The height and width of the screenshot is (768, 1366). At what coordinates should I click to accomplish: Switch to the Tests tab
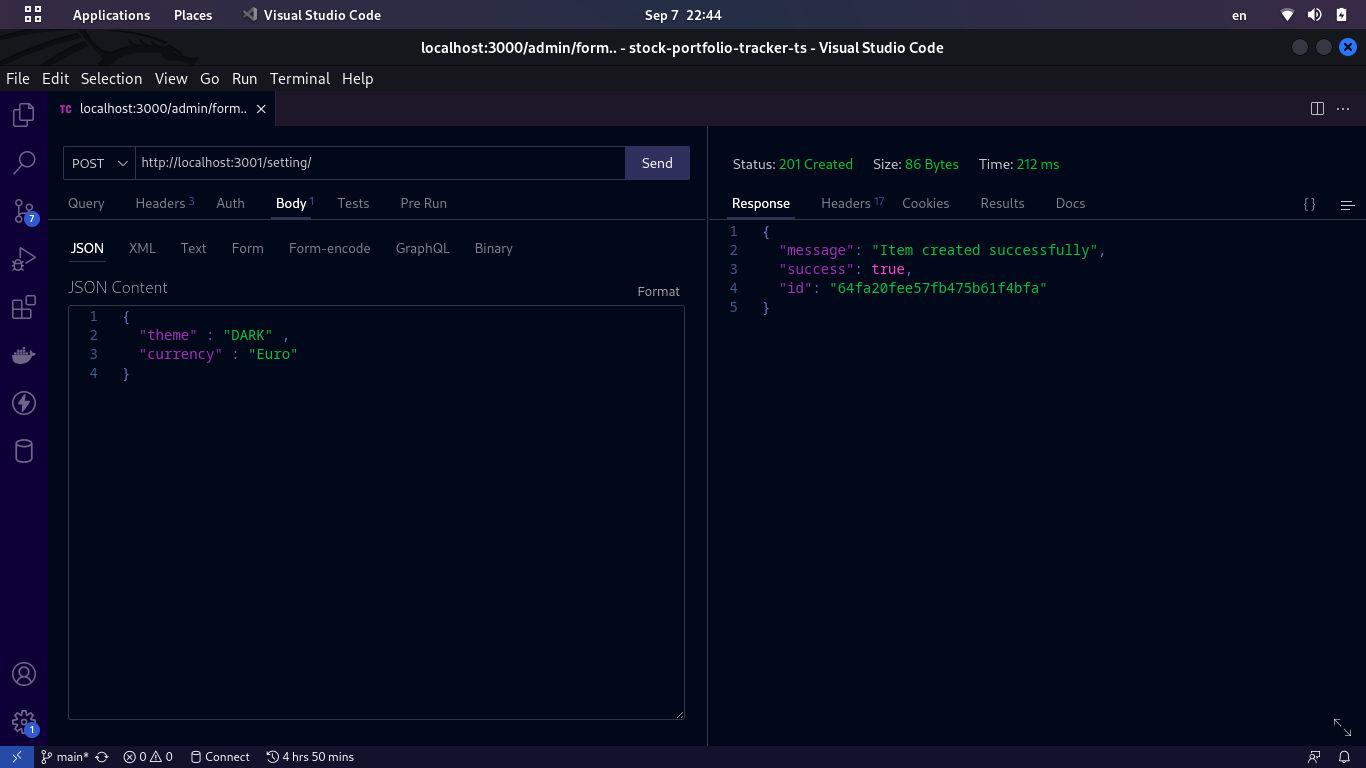pyautogui.click(x=353, y=203)
